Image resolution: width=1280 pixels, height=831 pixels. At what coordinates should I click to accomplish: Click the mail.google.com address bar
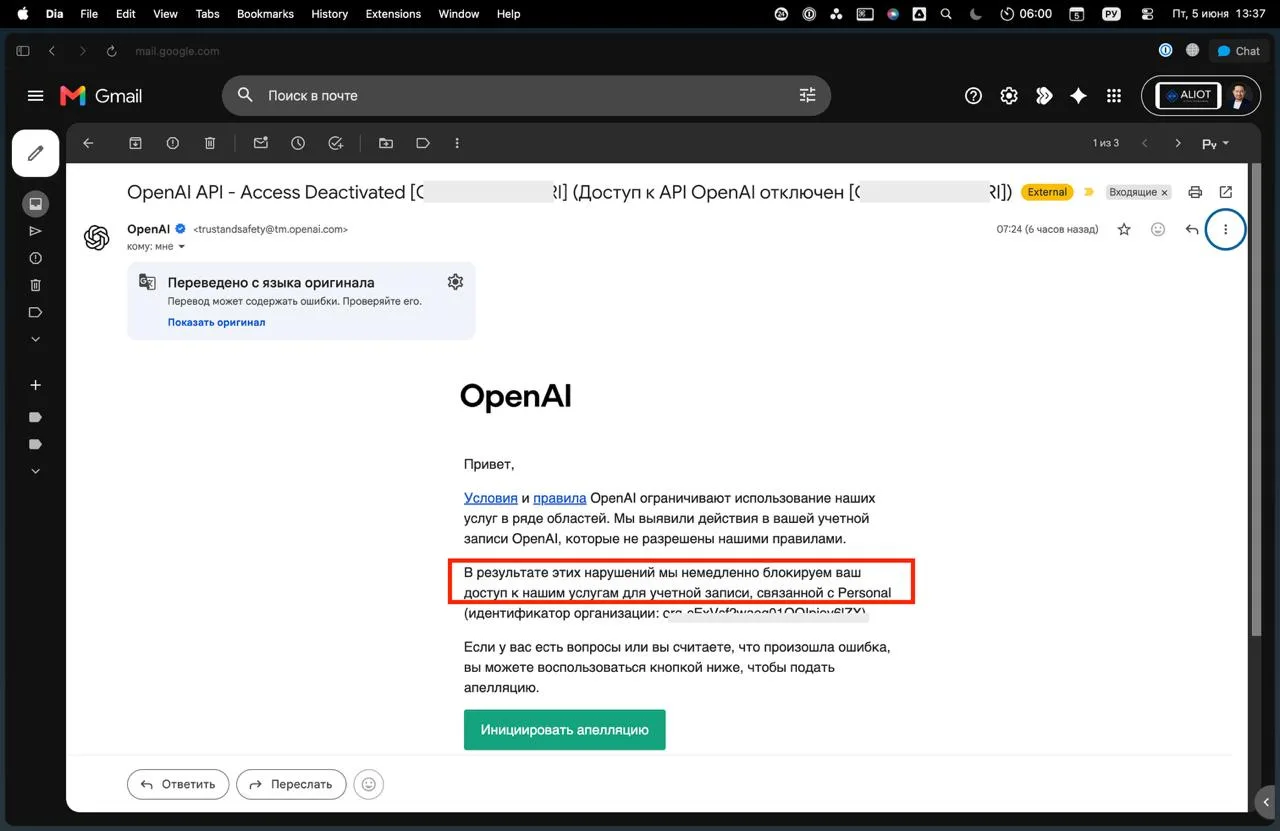click(179, 51)
